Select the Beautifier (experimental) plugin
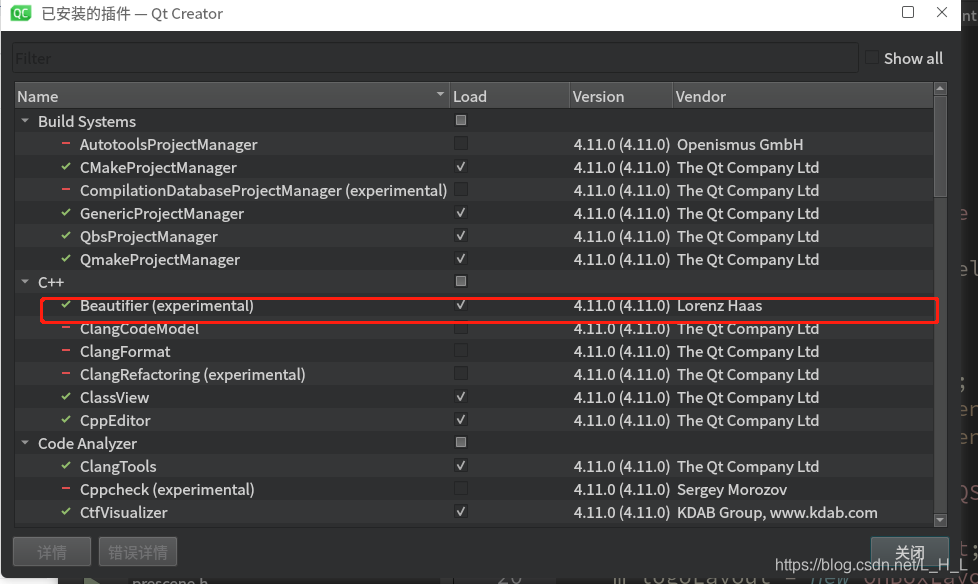978x584 pixels. [474, 306]
